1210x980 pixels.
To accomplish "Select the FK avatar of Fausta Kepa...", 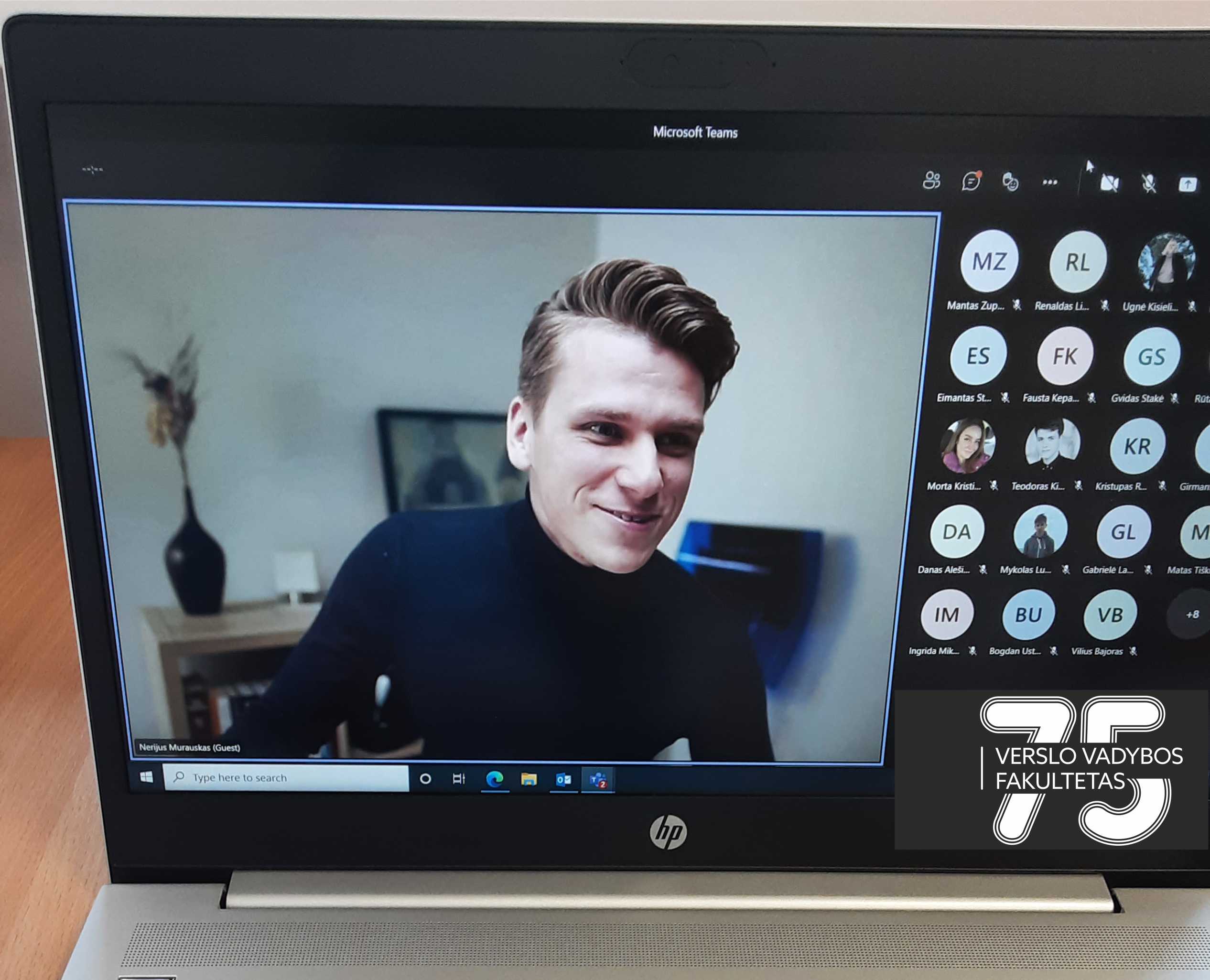I will point(1064,356).
